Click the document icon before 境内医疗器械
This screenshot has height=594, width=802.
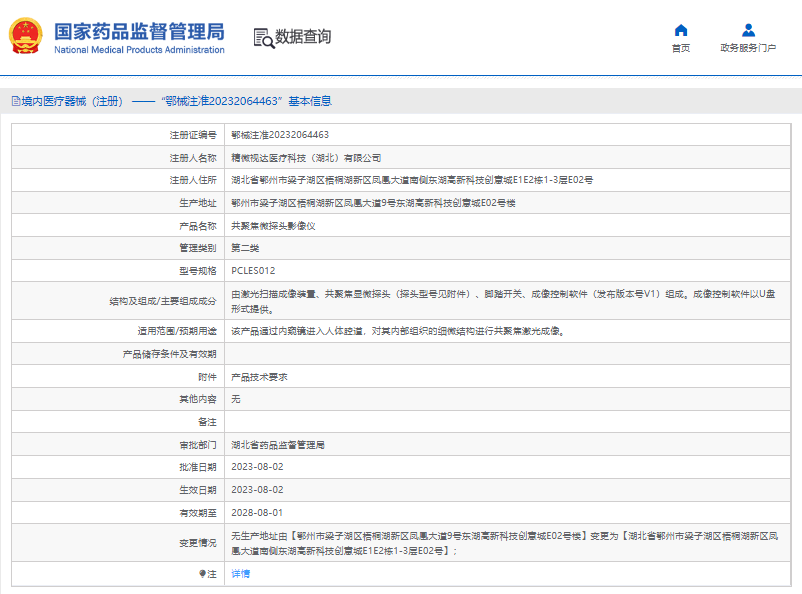[15, 101]
